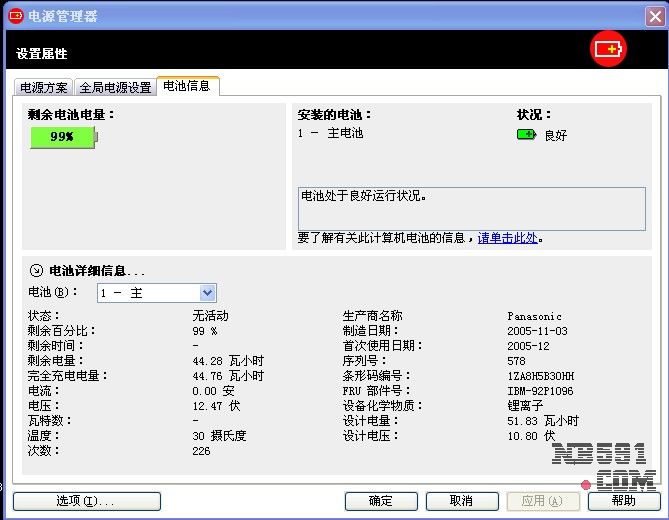The height and width of the screenshot is (520, 669).
Task: Click the 锂离子 chemistry value
Action: pos(525,405)
